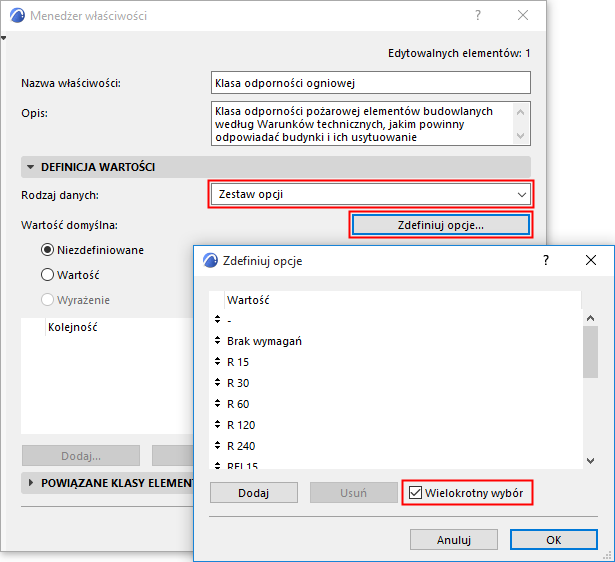
Task: Click the Wartość column header in options list
Action: 402,300
